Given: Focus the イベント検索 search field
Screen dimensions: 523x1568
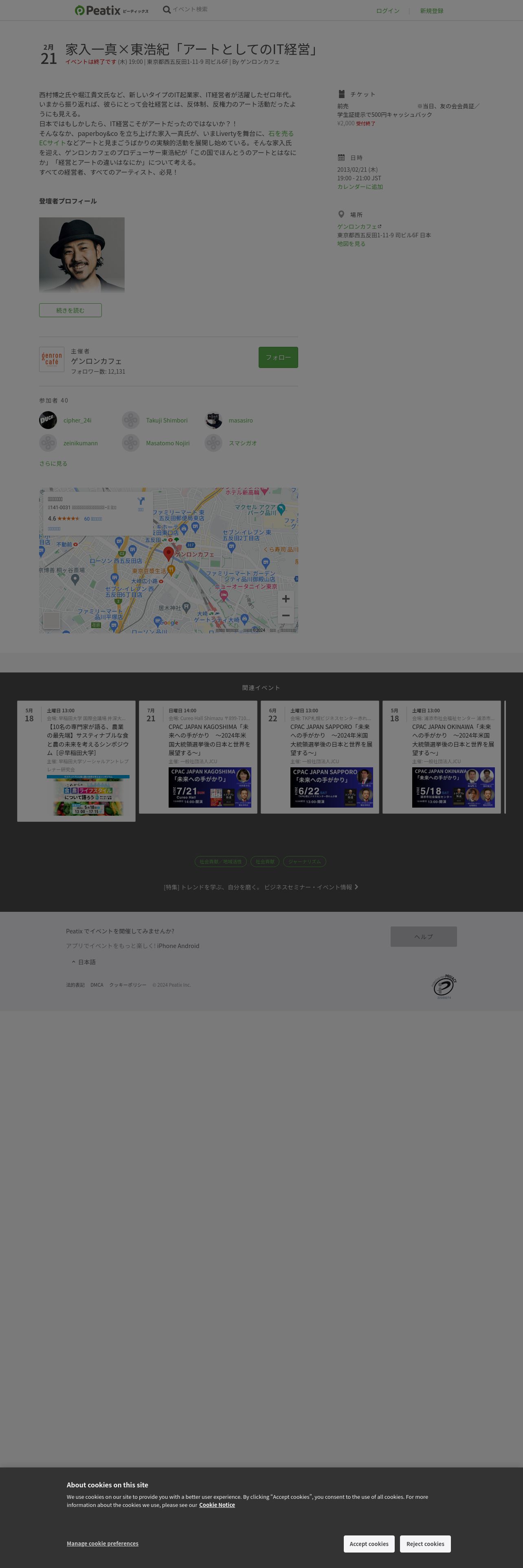Looking at the screenshot, I should click(x=190, y=9).
